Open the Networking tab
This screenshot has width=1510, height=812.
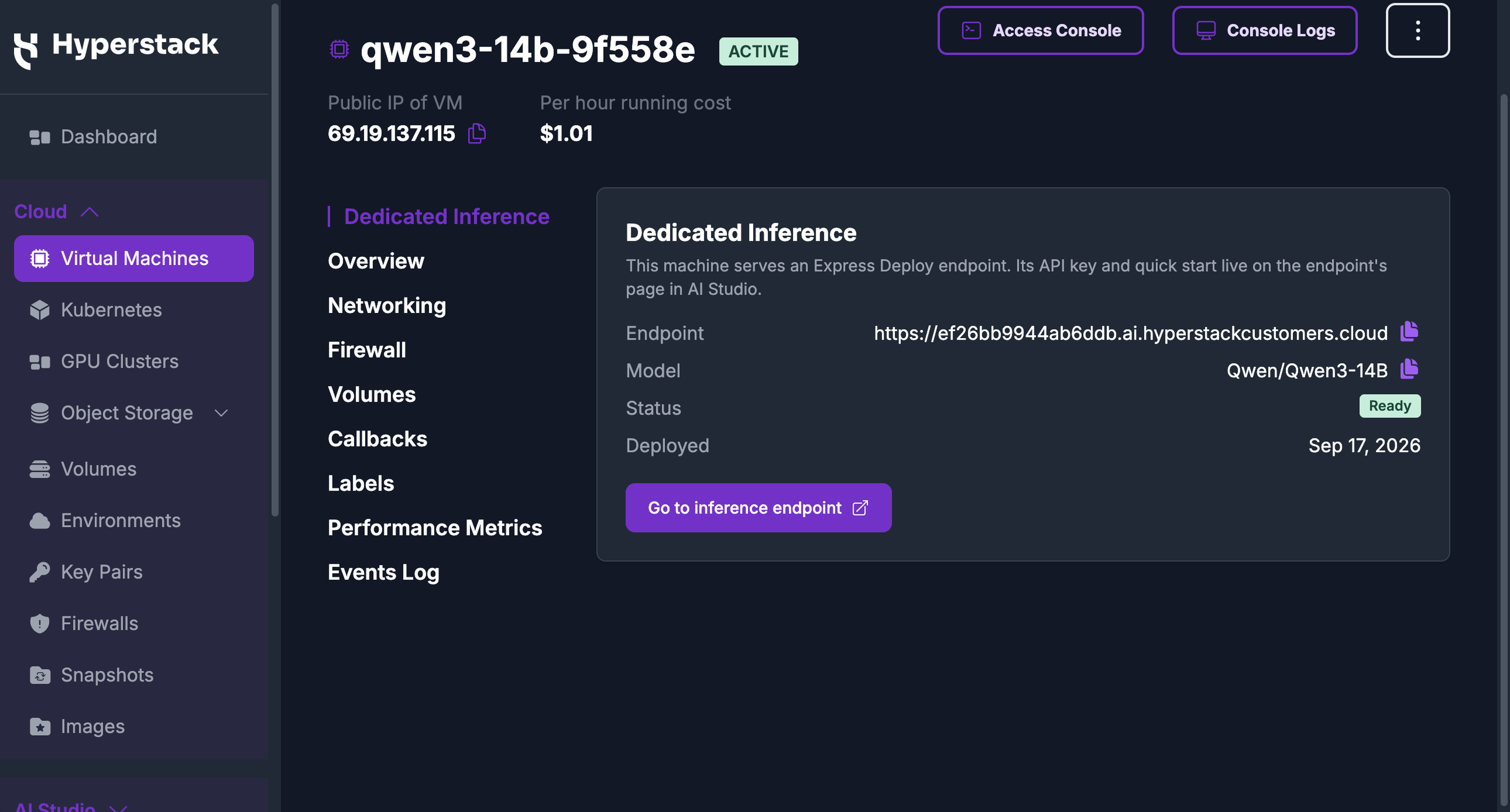(387, 306)
